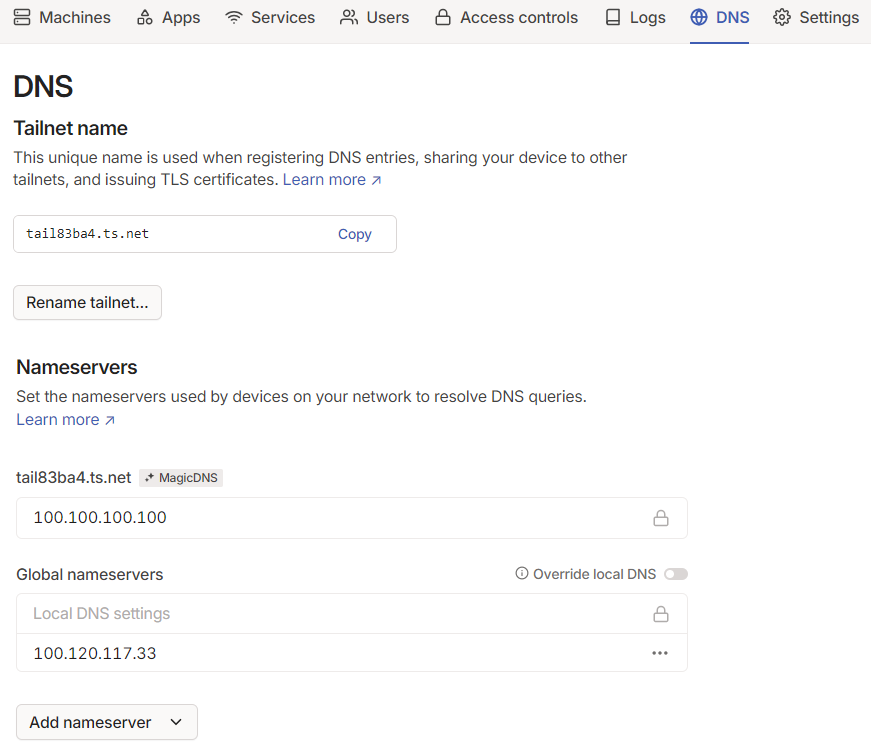Click the tailnet name field tail83ba4.ts.net
Screen dimensions: 871x747
pyautogui.click(x=204, y=234)
